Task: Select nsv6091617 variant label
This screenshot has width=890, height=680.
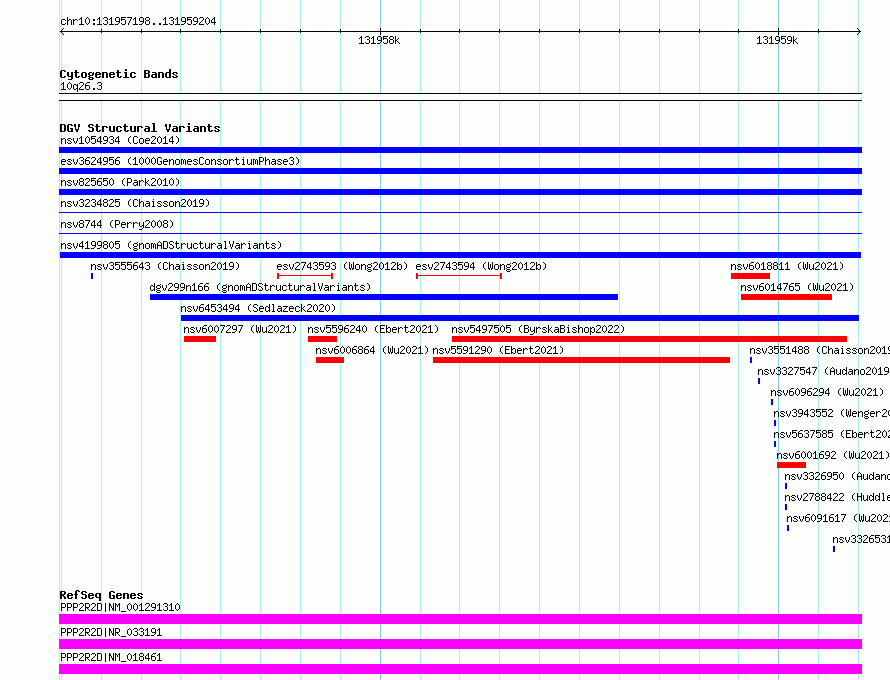Action: (838, 518)
